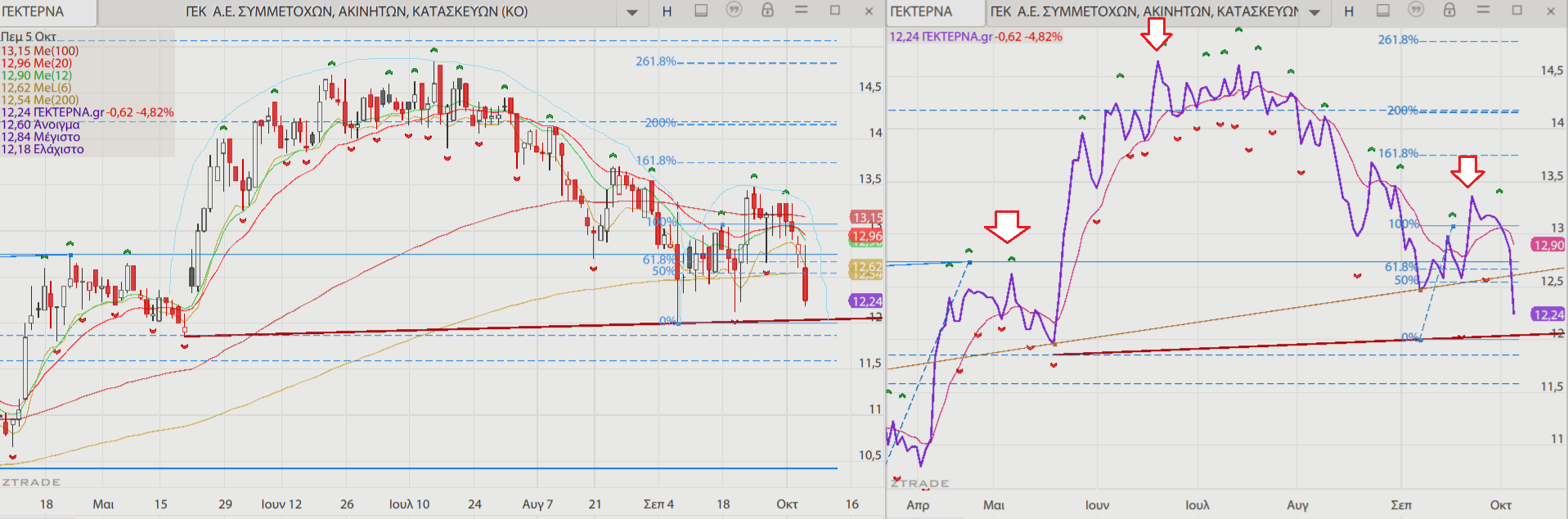Click the 12,84 Μέγιστο legend line
1568x519 pixels.
[x=41, y=137]
